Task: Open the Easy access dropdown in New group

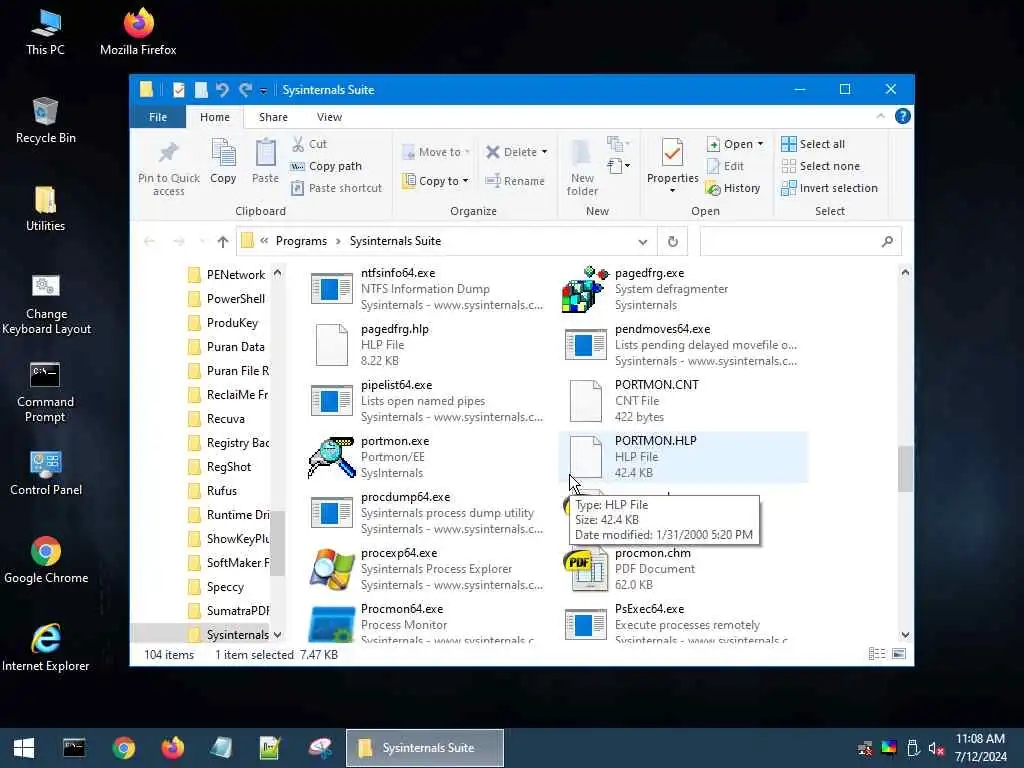Action: 618,166
